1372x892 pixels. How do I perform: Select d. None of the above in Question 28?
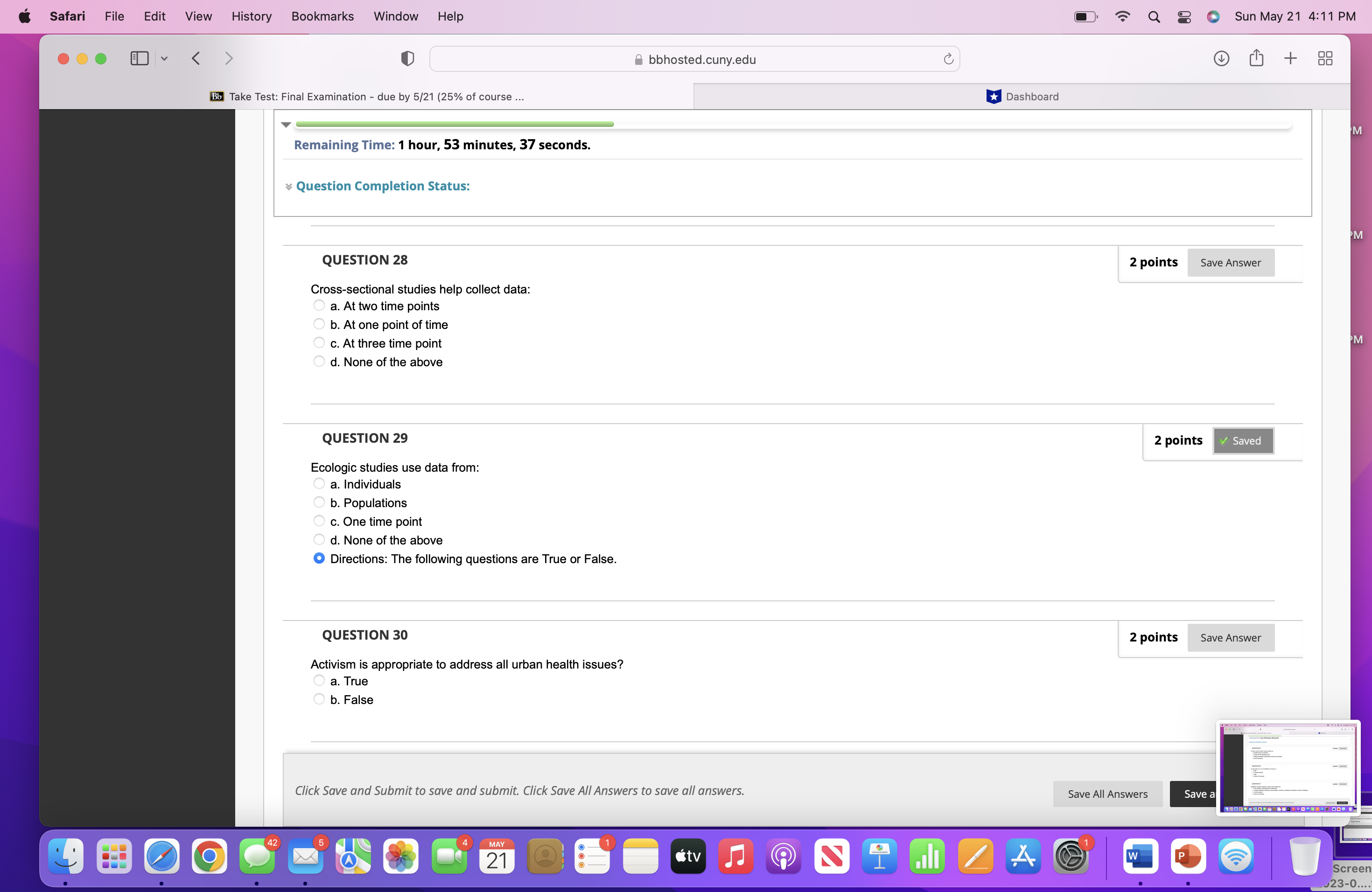319,361
